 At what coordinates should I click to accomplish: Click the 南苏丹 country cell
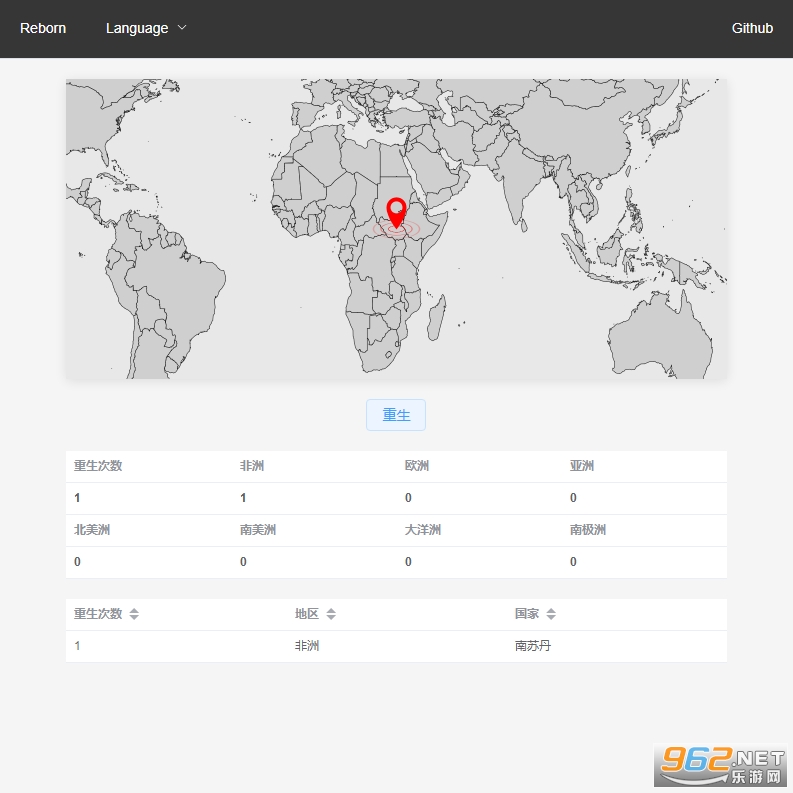click(533, 646)
